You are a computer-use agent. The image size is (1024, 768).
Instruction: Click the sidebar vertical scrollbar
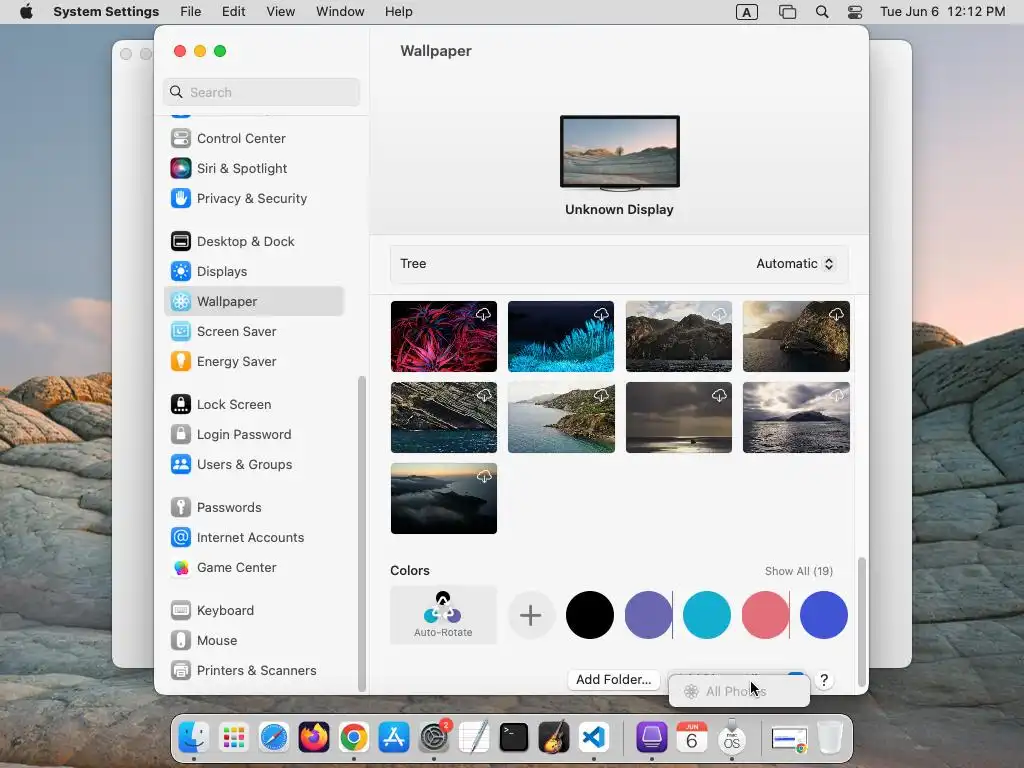(x=362, y=534)
